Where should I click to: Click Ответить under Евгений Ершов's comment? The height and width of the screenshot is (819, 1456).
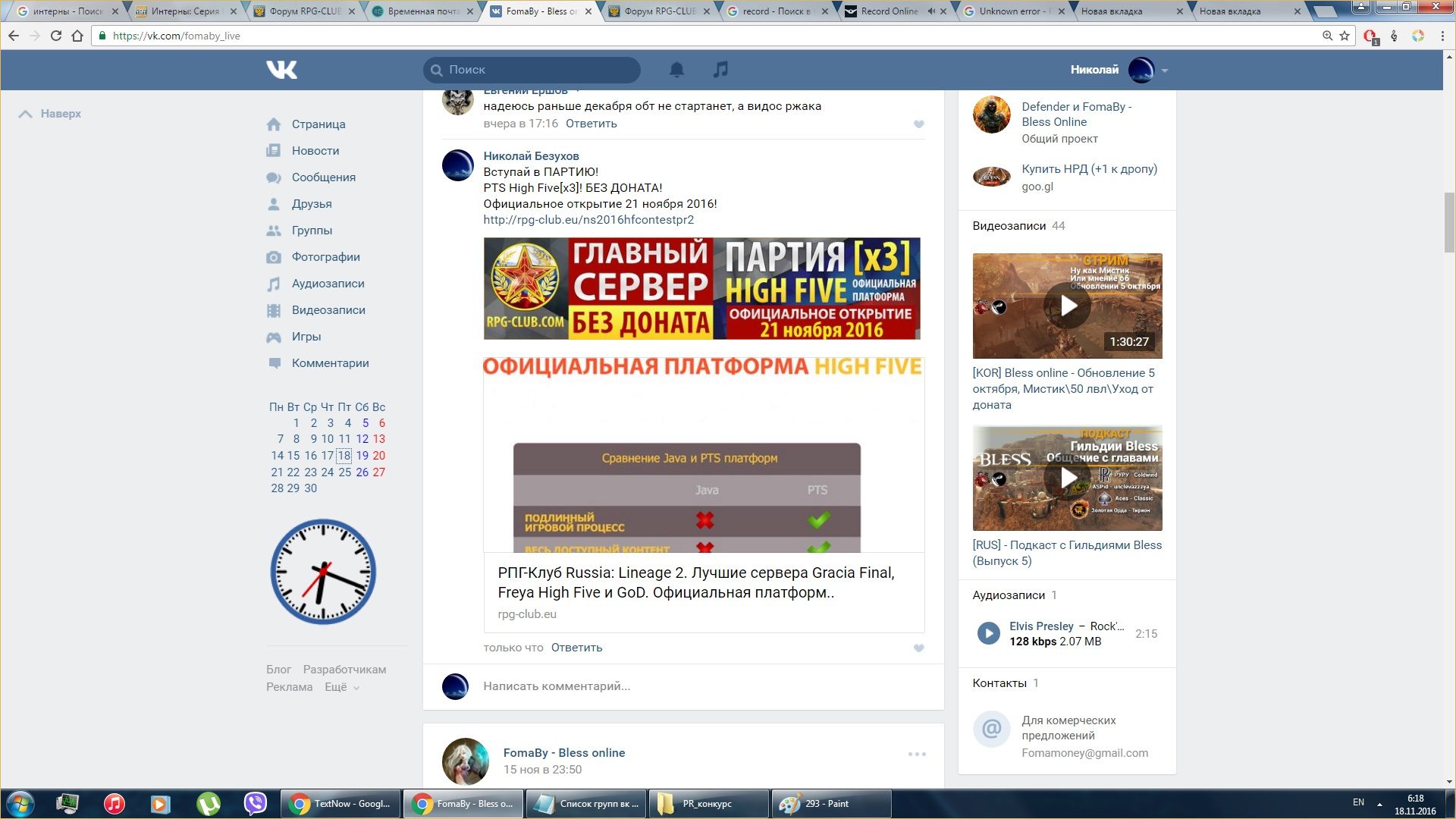(x=591, y=124)
